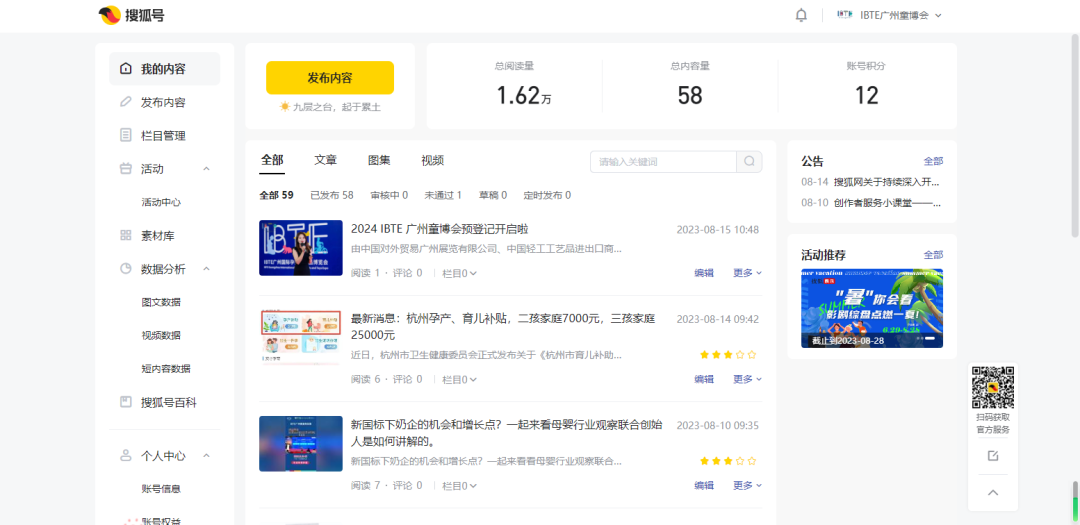Image resolution: width=1080 pixels, height=525 pixels.
Task: Open 栏目0 dropdown for Hangzhou subsidy article
Action: (459, 379)
